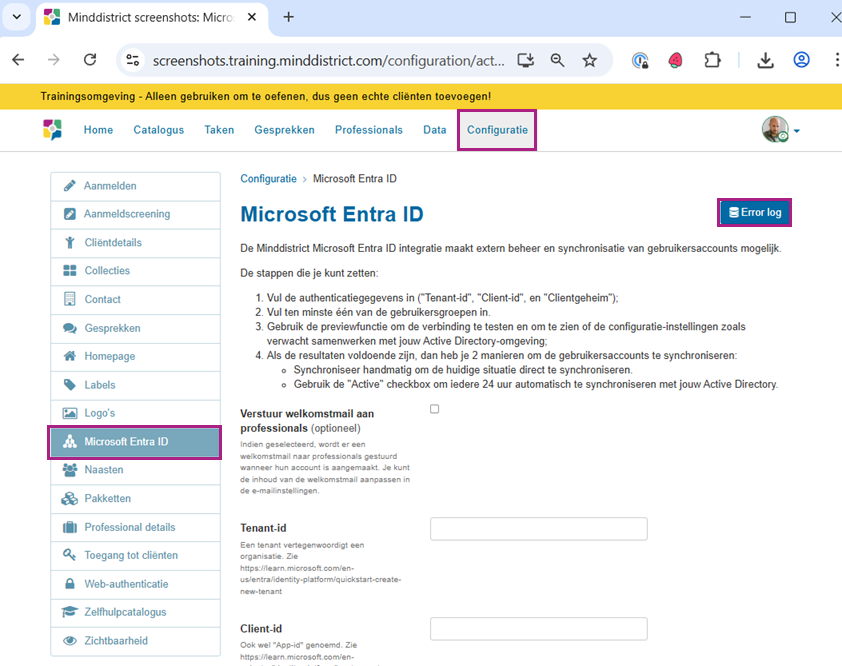The height and width of the screenshot is (666, 842).
Task: Click the Cliëntdetails person icon
Action: [70, 242]
